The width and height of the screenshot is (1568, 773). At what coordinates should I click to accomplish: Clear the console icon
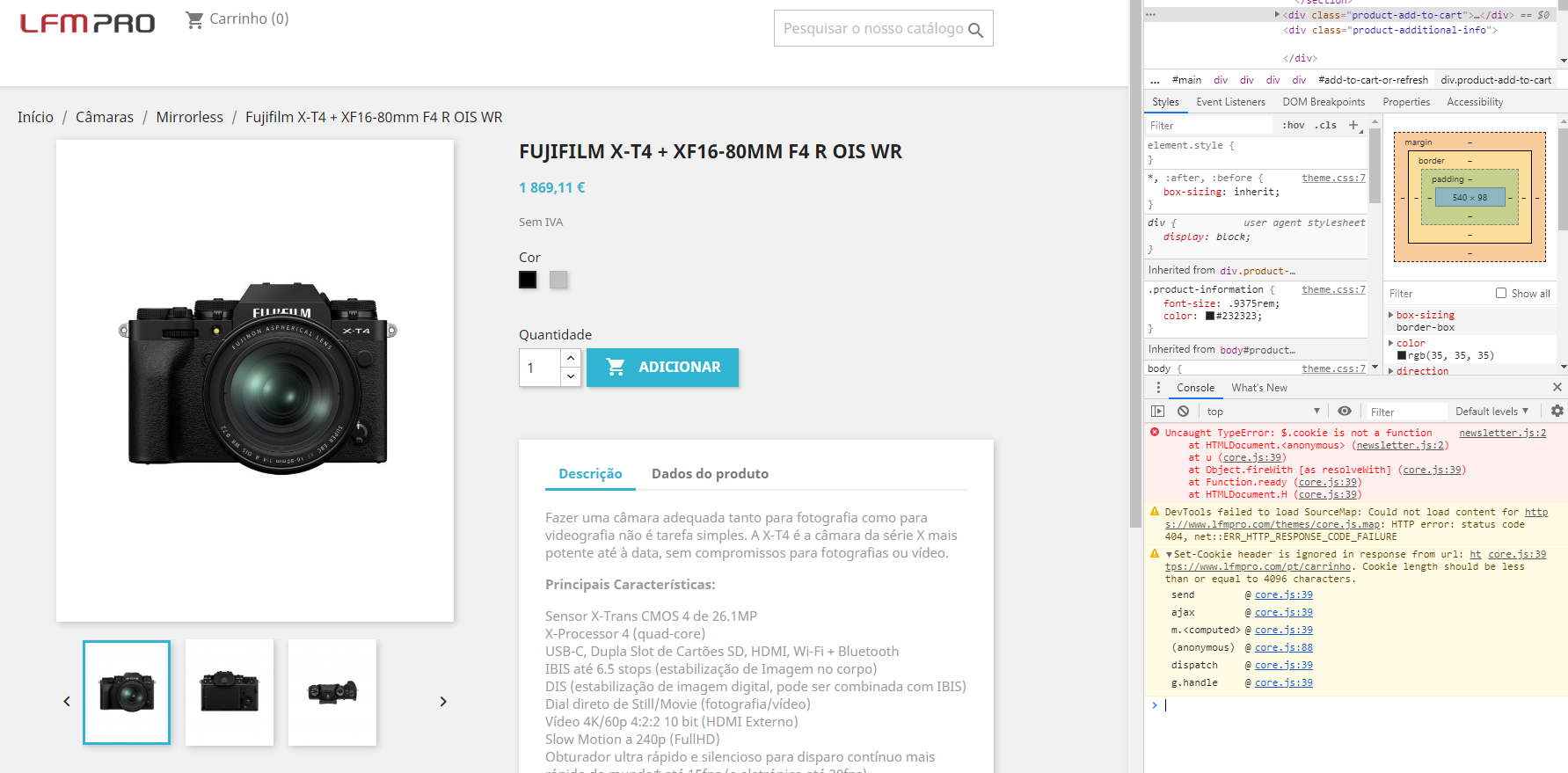tap(1184, 411)
